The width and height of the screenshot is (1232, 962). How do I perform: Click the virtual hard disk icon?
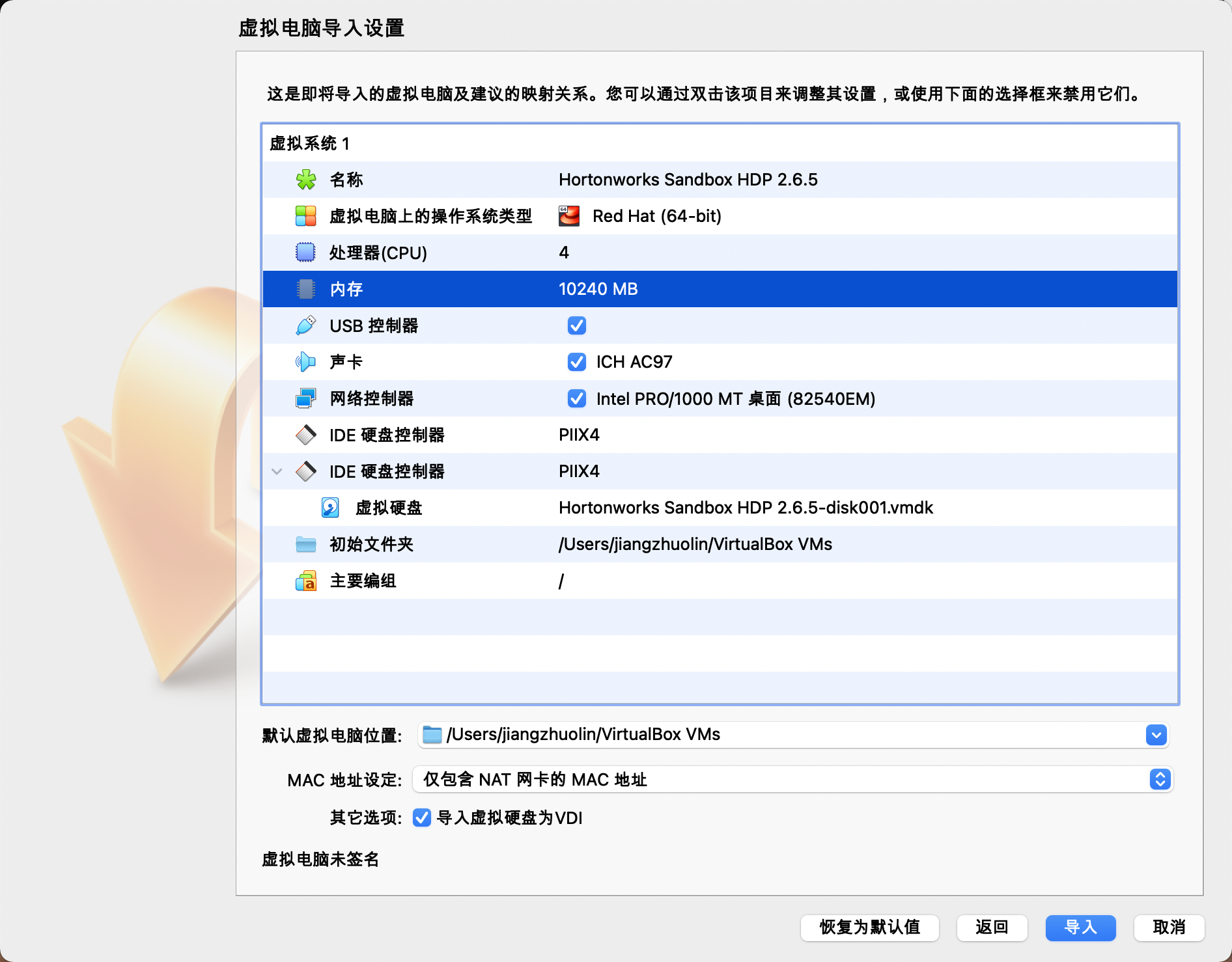tap(331, 508)
